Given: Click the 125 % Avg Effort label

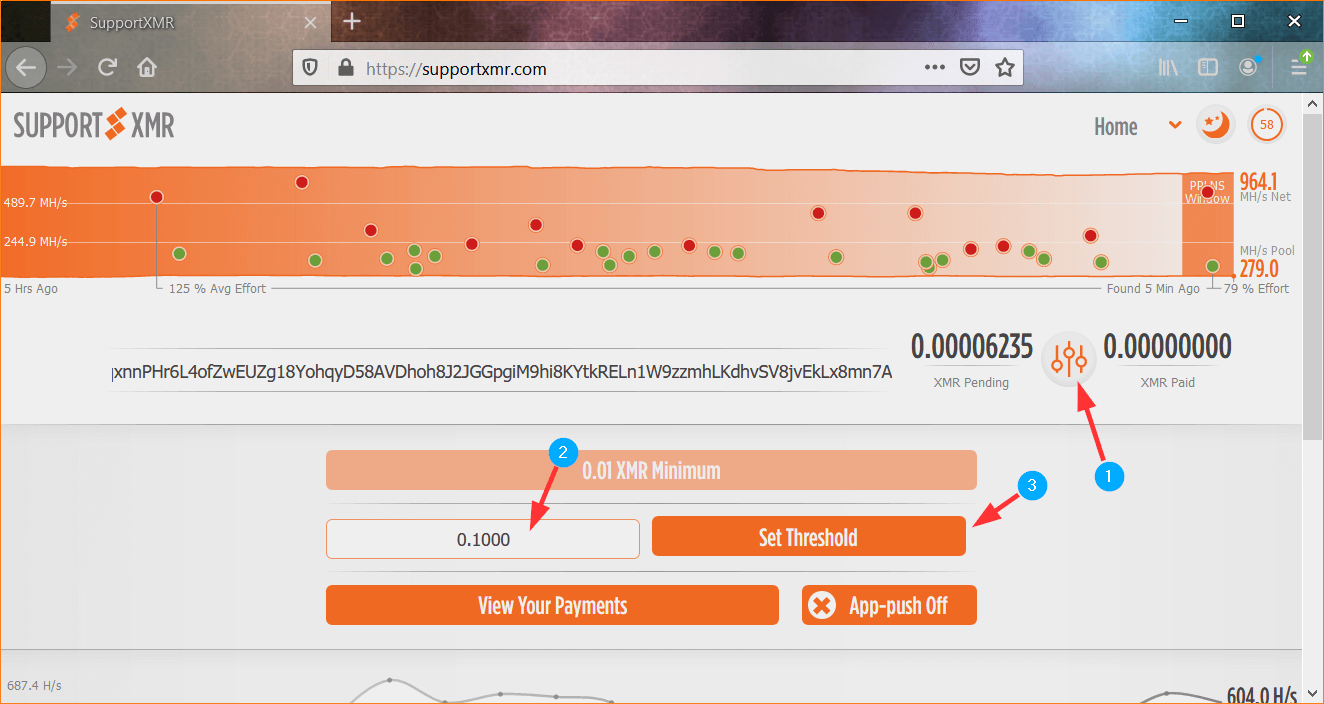Looking at the screenshot, I should click(x=217, y=289).
